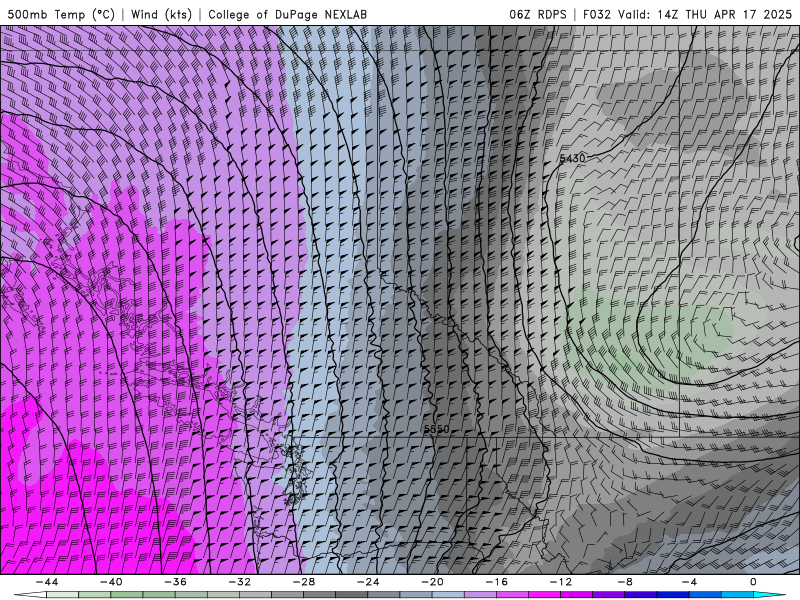Image resolution: width=800 pixels, height=600 pixels.
Task: Click 'College of DuPage NEXLAB' header text
Action: pyautogui.click(x=287, y=14)
